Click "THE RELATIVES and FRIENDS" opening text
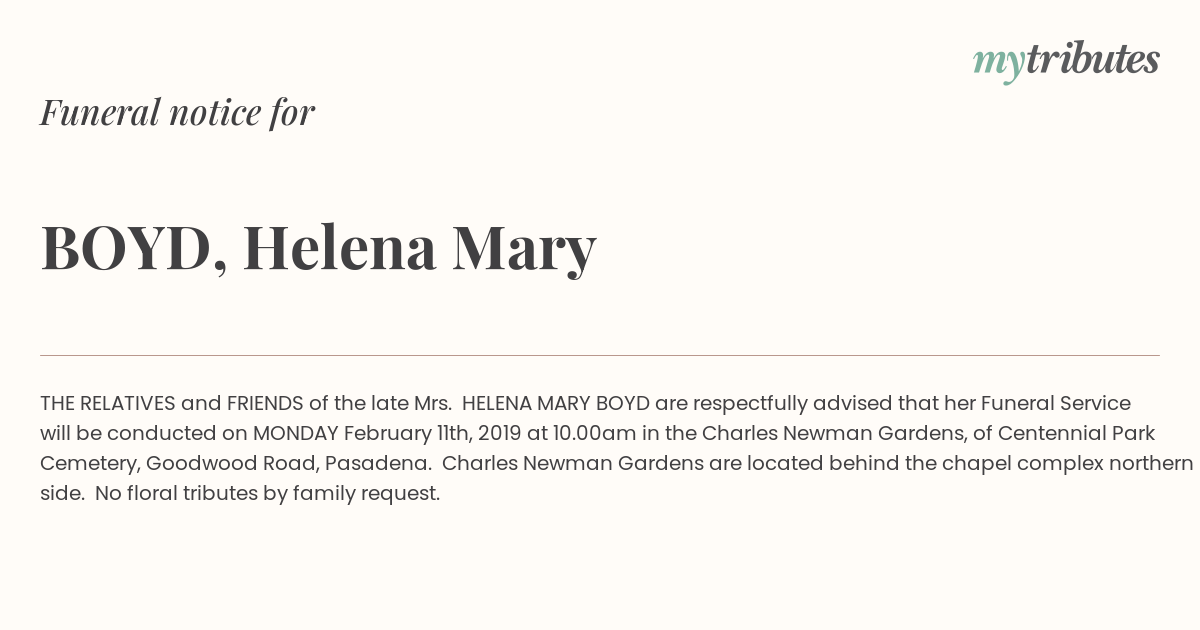Image resolution: width=1200 pixels, height=630 pixels. point(172,403)
